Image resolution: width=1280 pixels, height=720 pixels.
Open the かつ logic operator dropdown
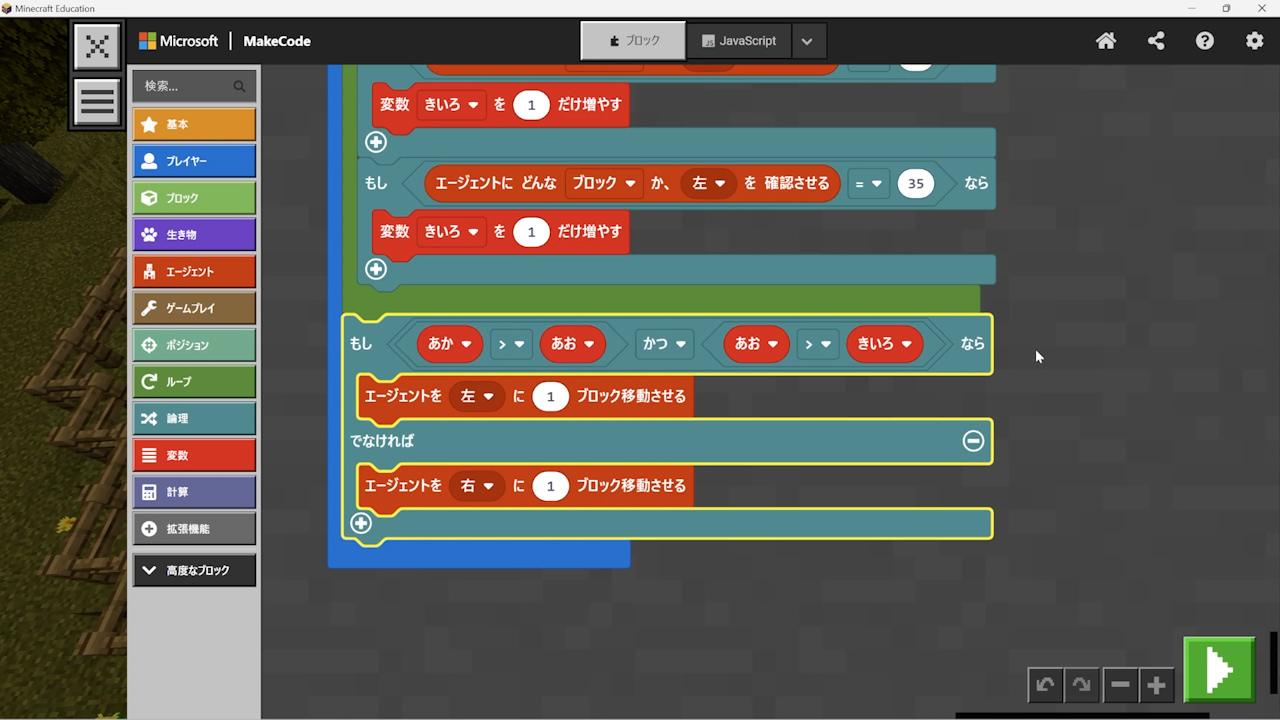click(665, 344)
